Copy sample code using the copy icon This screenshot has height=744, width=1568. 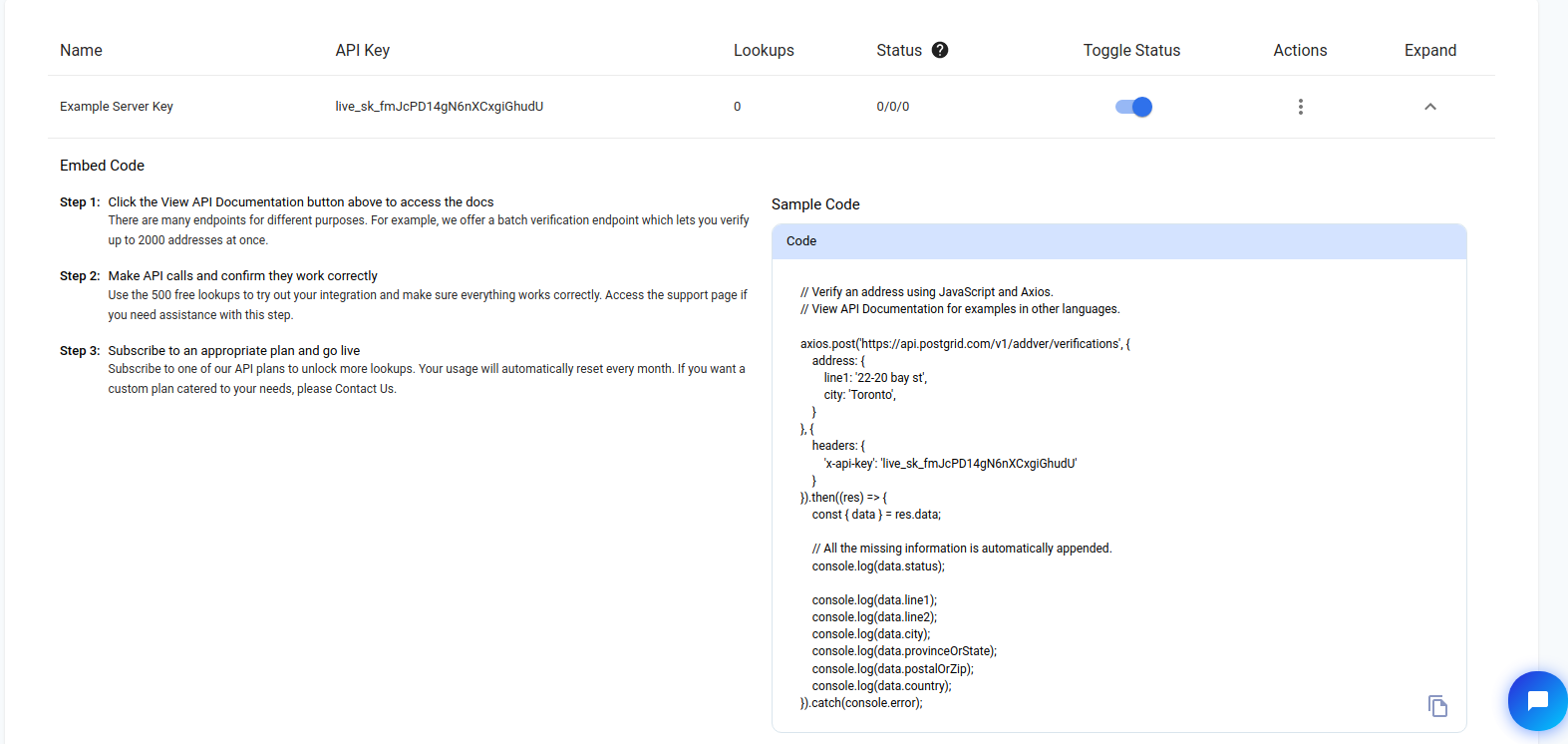click(1437, 706)
